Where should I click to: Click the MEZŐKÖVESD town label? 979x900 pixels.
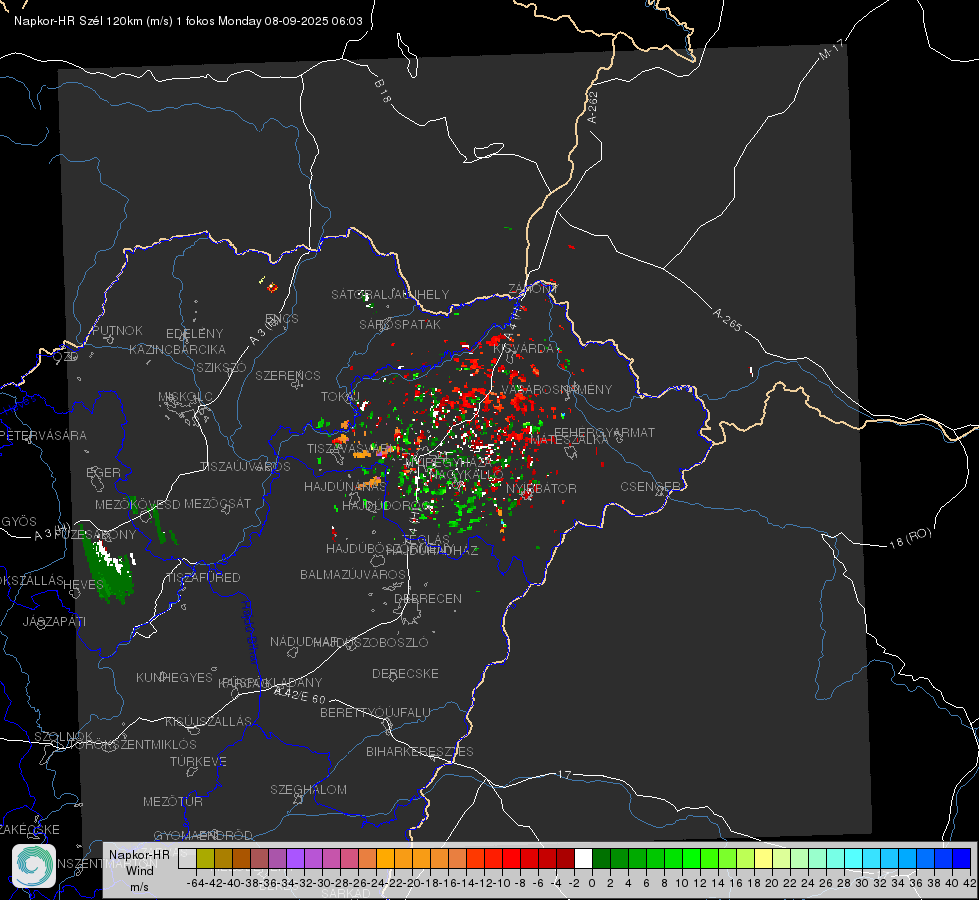coord(137,504)
